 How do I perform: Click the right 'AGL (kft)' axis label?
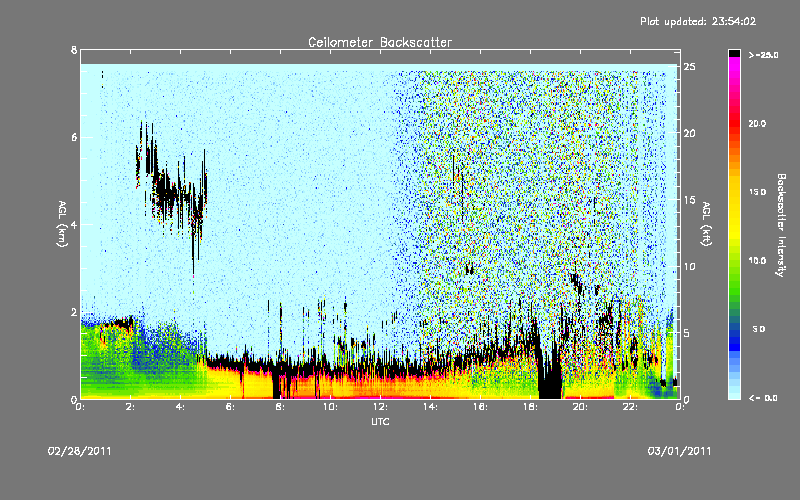pyautogui.click(x=707, y=224)
